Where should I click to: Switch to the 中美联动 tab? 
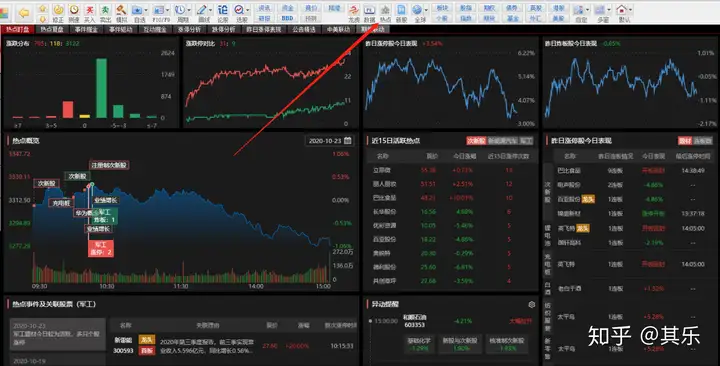pos(338,29)
